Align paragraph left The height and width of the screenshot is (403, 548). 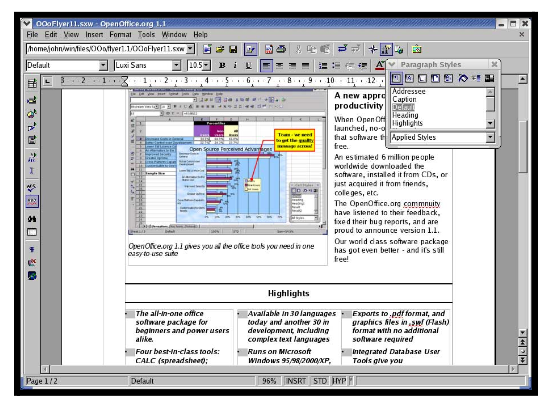coord(266,65)
